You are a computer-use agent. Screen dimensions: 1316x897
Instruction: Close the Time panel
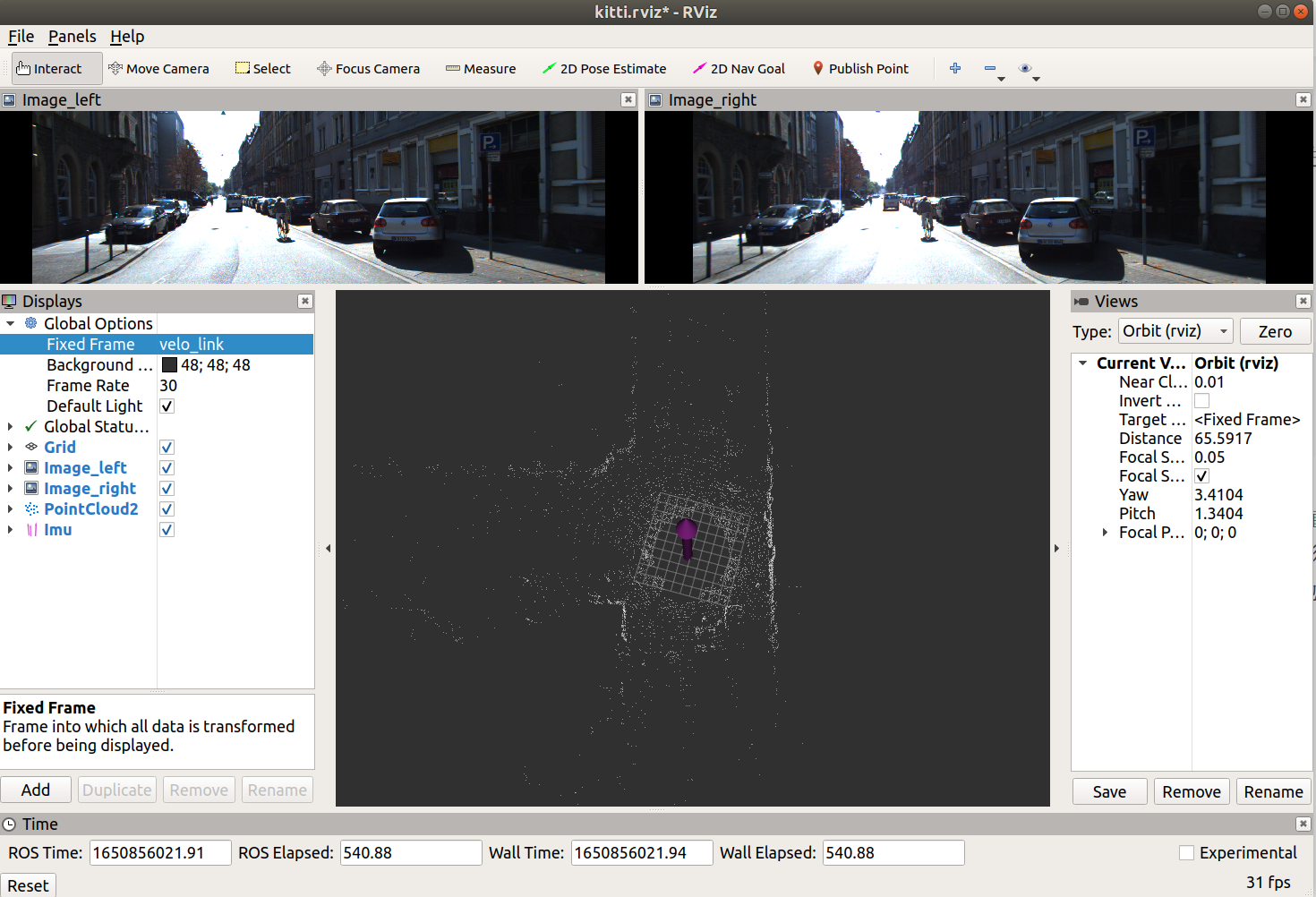tap(1303, 824)
